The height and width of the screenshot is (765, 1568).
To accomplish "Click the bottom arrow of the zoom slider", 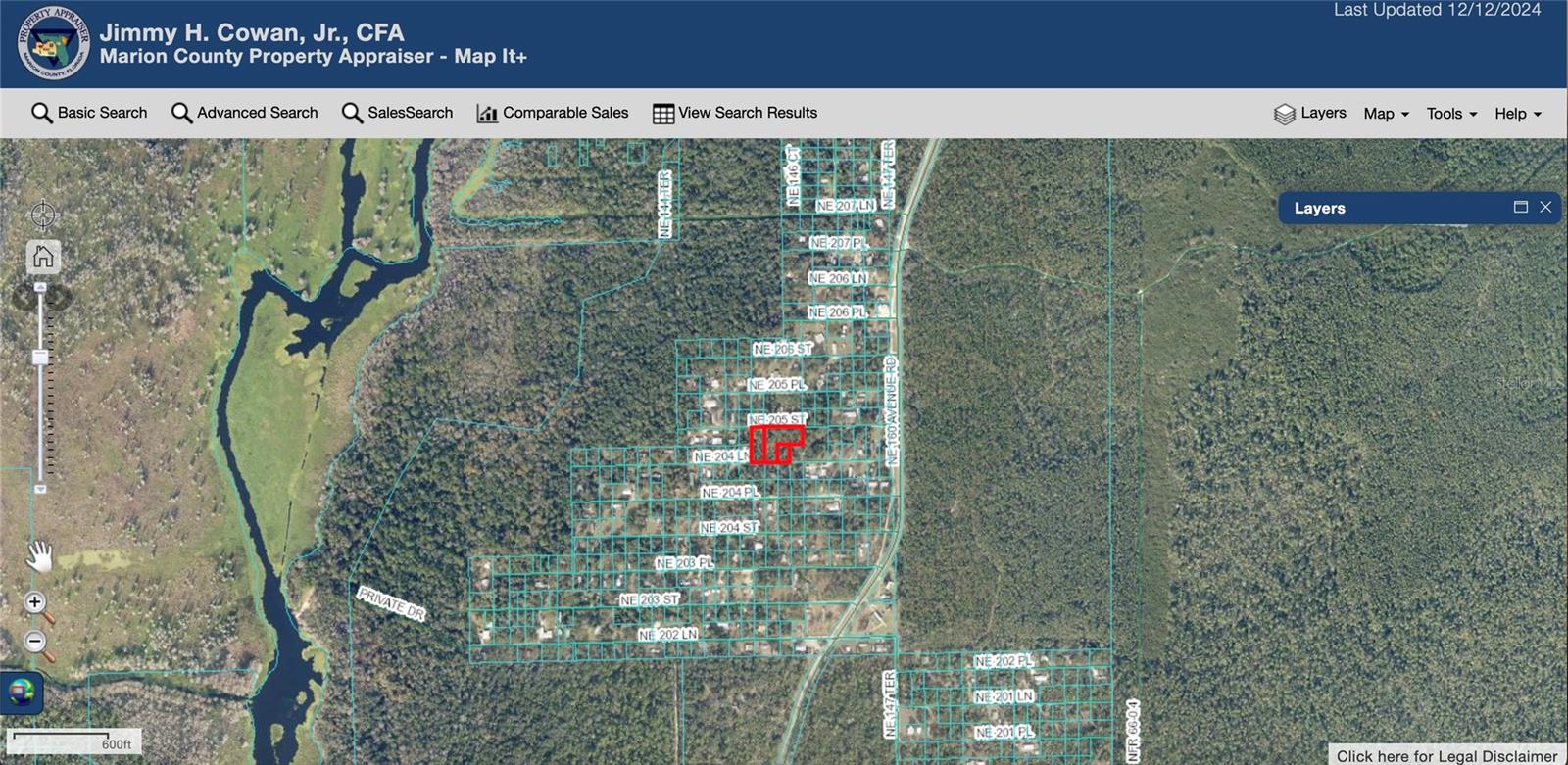I will [x=40, y=488].
